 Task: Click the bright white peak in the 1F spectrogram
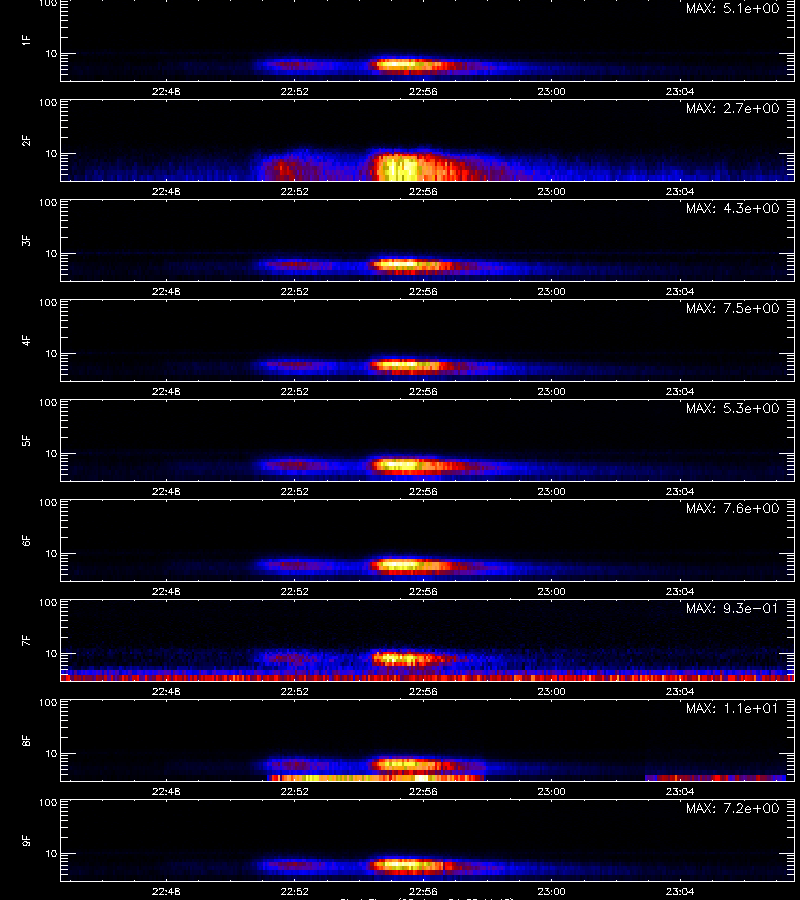[402, 64]
